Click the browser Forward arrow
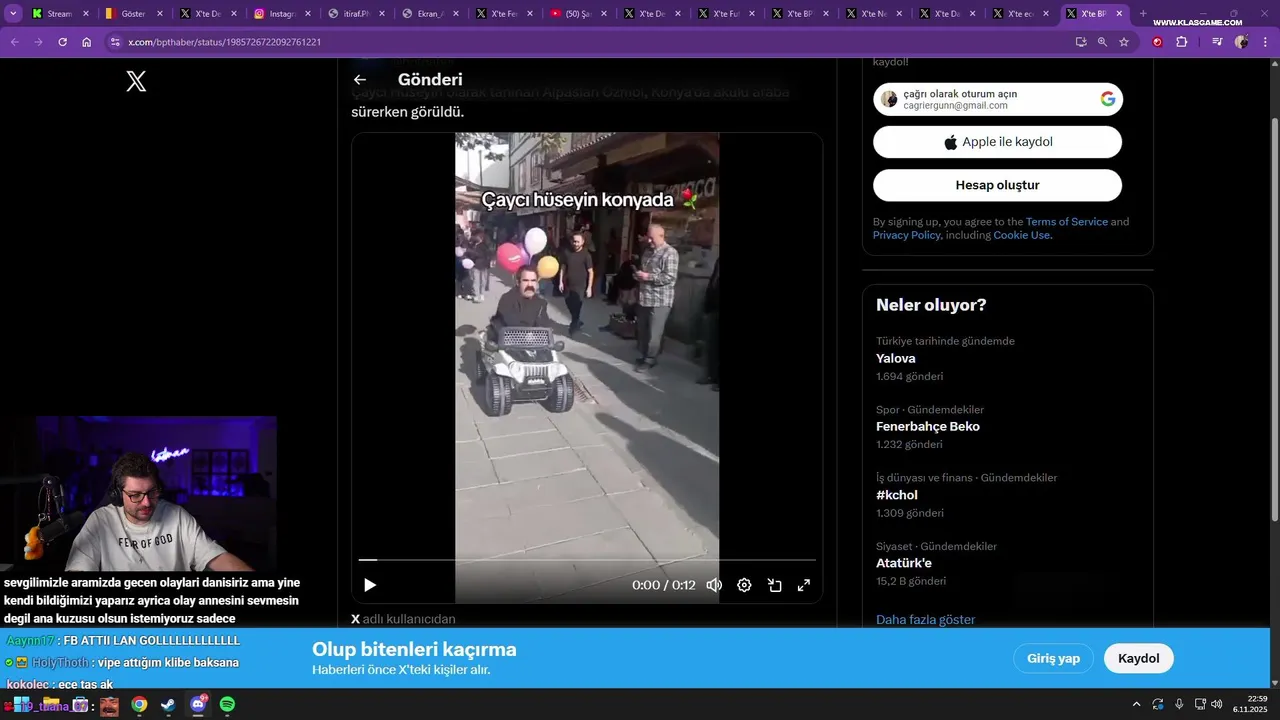The image size is (1280, 720). click(38, 42)
